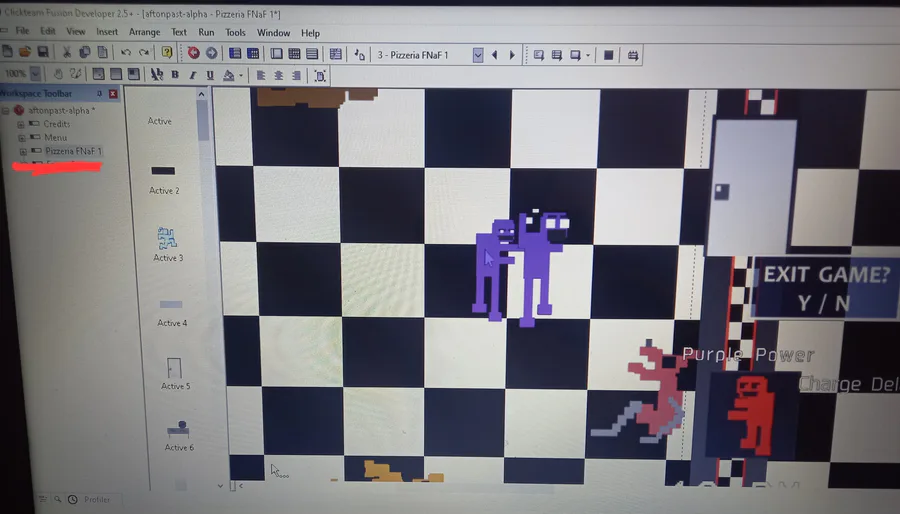Click the Cut scissors icon
The height and width of the screenshot is (514, 900).
click(67, 52)
